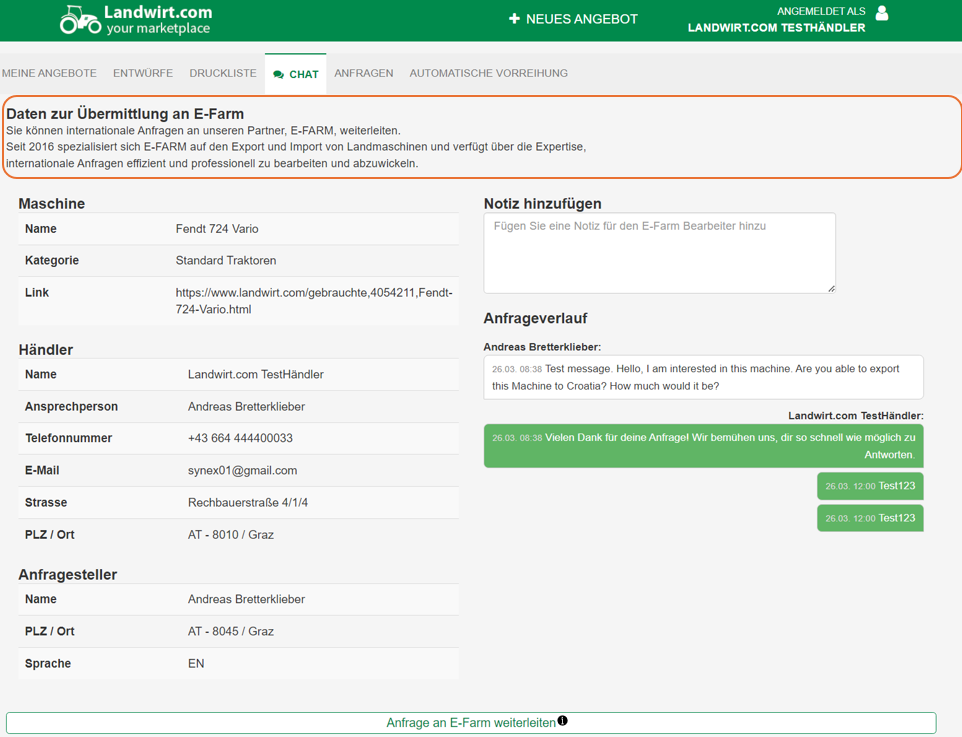The image size is (962, 737).
Task: Click the email synex01@gmail.com
Action: (242, 471)
